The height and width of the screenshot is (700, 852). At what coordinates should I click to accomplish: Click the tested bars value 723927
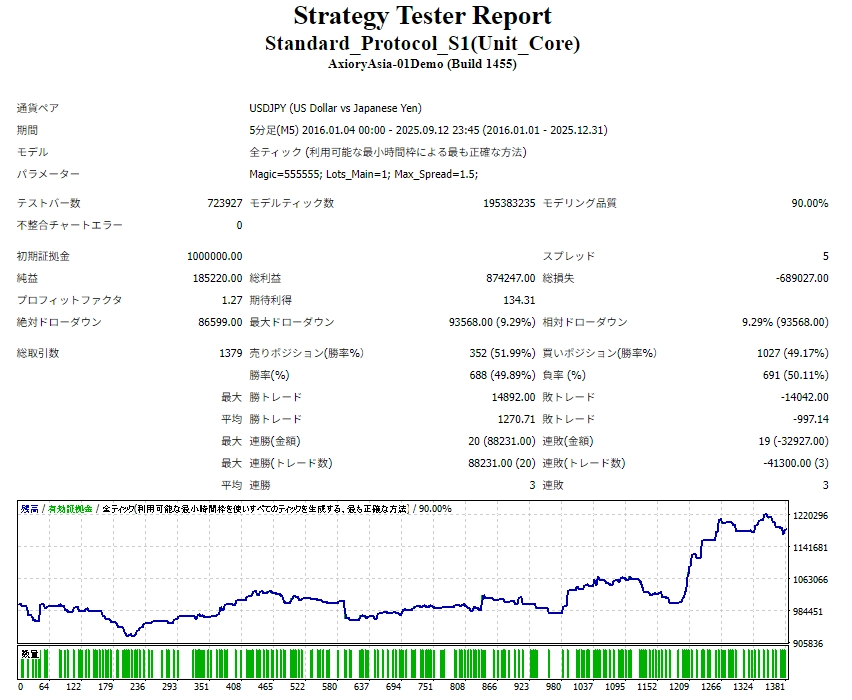tap(224, 203)
